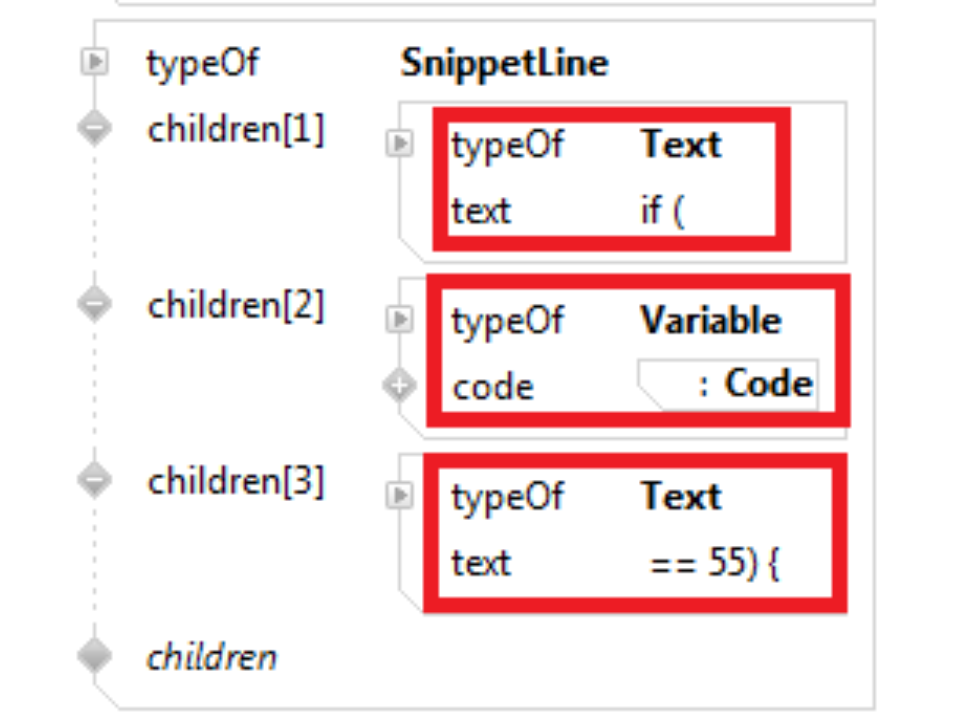Collapse the children[3] node diamond
Image resolution: width=960 pixels, height=720 pixels.
[95, 479]
